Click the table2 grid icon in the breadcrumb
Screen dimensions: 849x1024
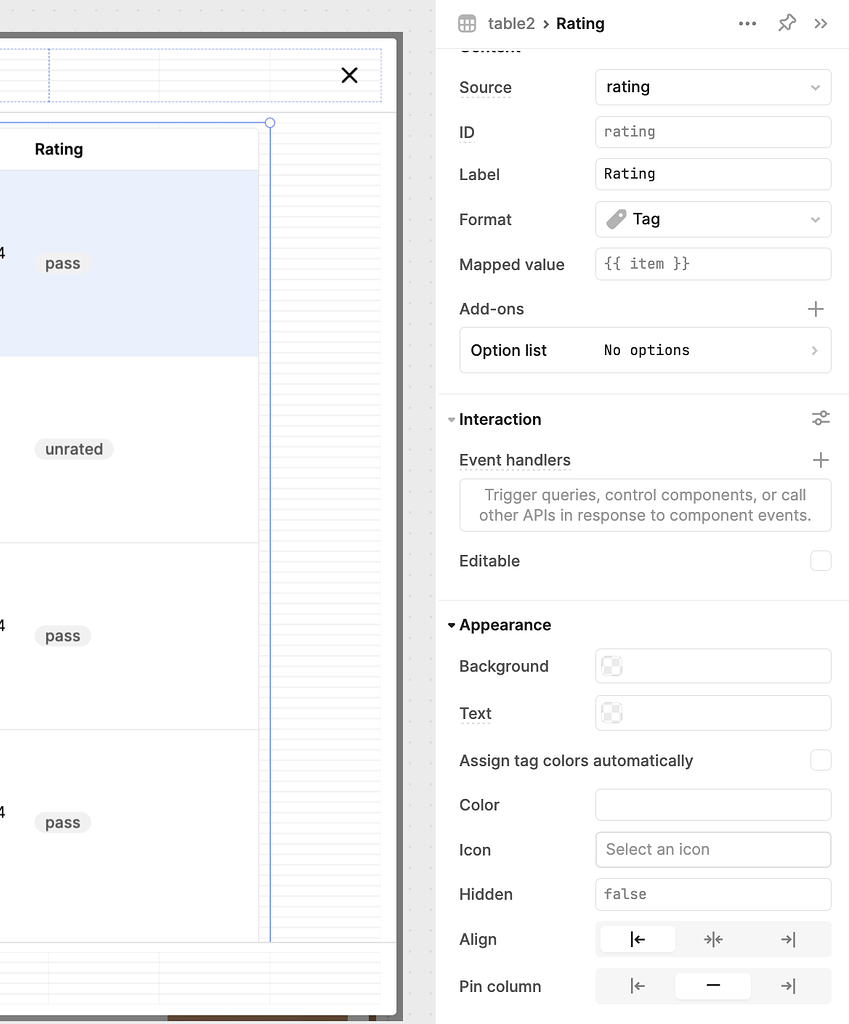coord(464,23)
